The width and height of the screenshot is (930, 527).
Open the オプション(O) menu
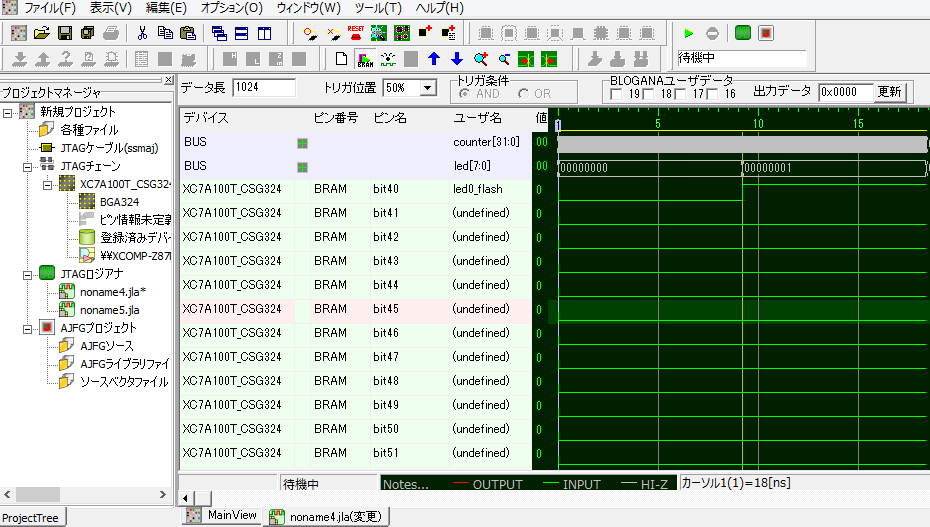(x=231, y=8)
